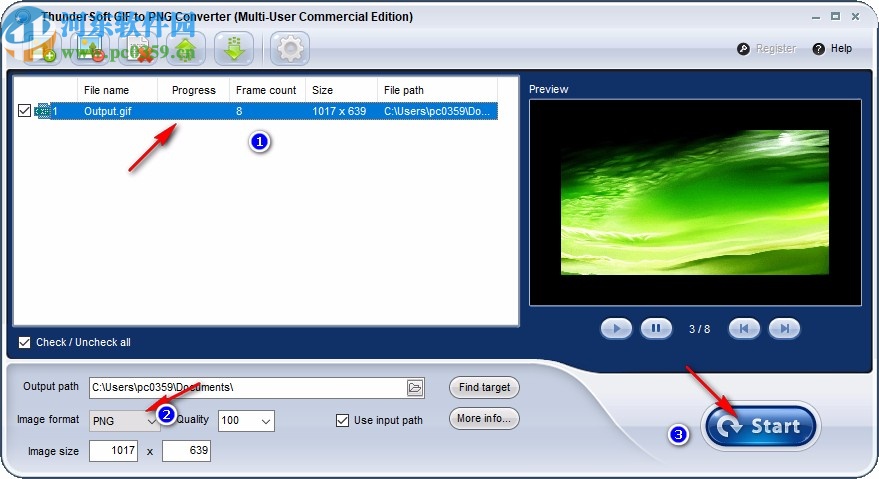879x479 pixels.
Task: Maximize the converter window
Action: 835,17
